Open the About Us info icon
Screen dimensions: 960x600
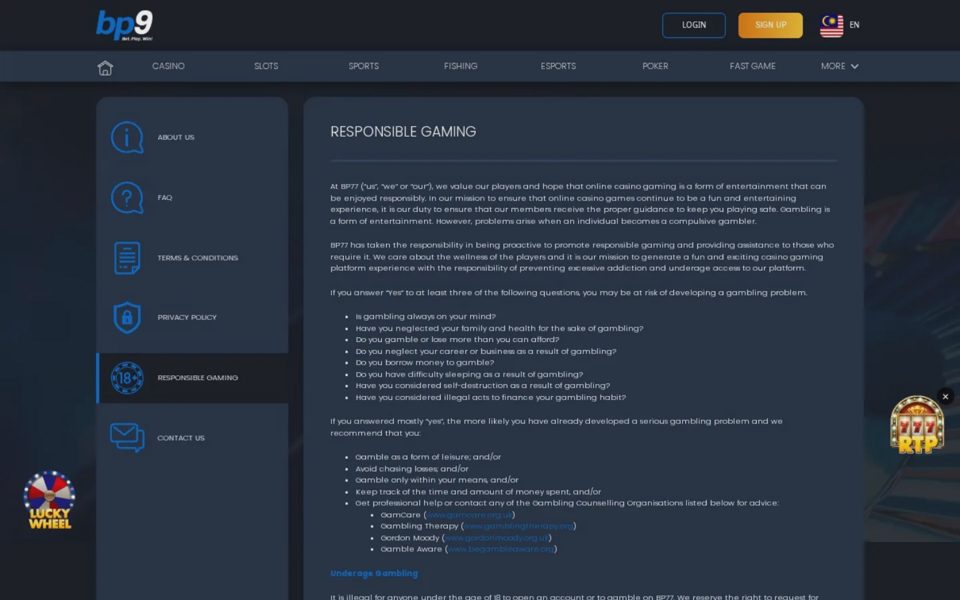pos(127,137)
